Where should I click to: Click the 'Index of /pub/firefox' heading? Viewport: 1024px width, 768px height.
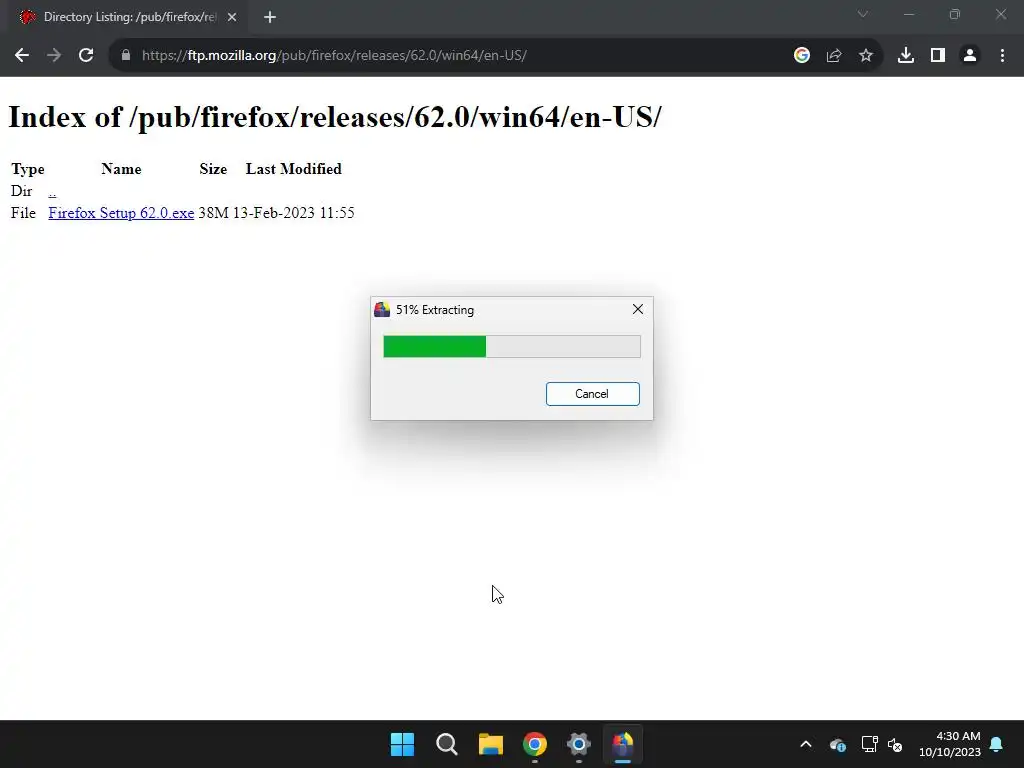click(x=334, y=118)
